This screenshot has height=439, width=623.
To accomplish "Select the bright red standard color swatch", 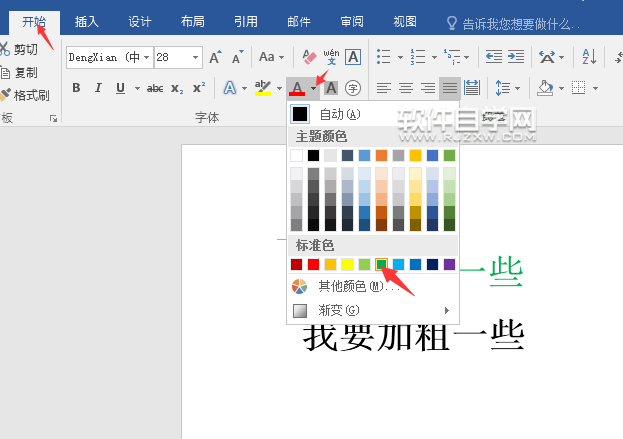I will pos(313,264).
